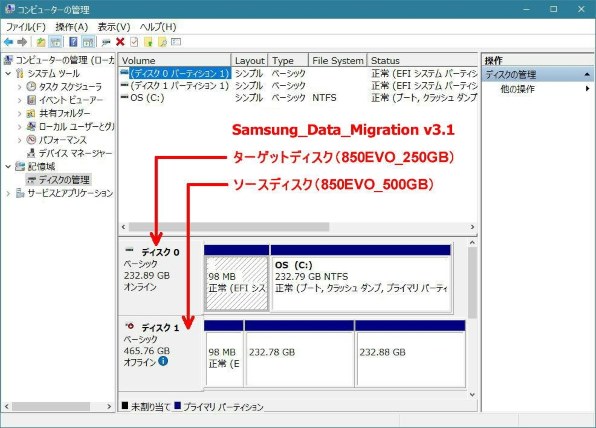
Task: Click the ディスク 1 disk label
Action: click(x=160, y=328)
